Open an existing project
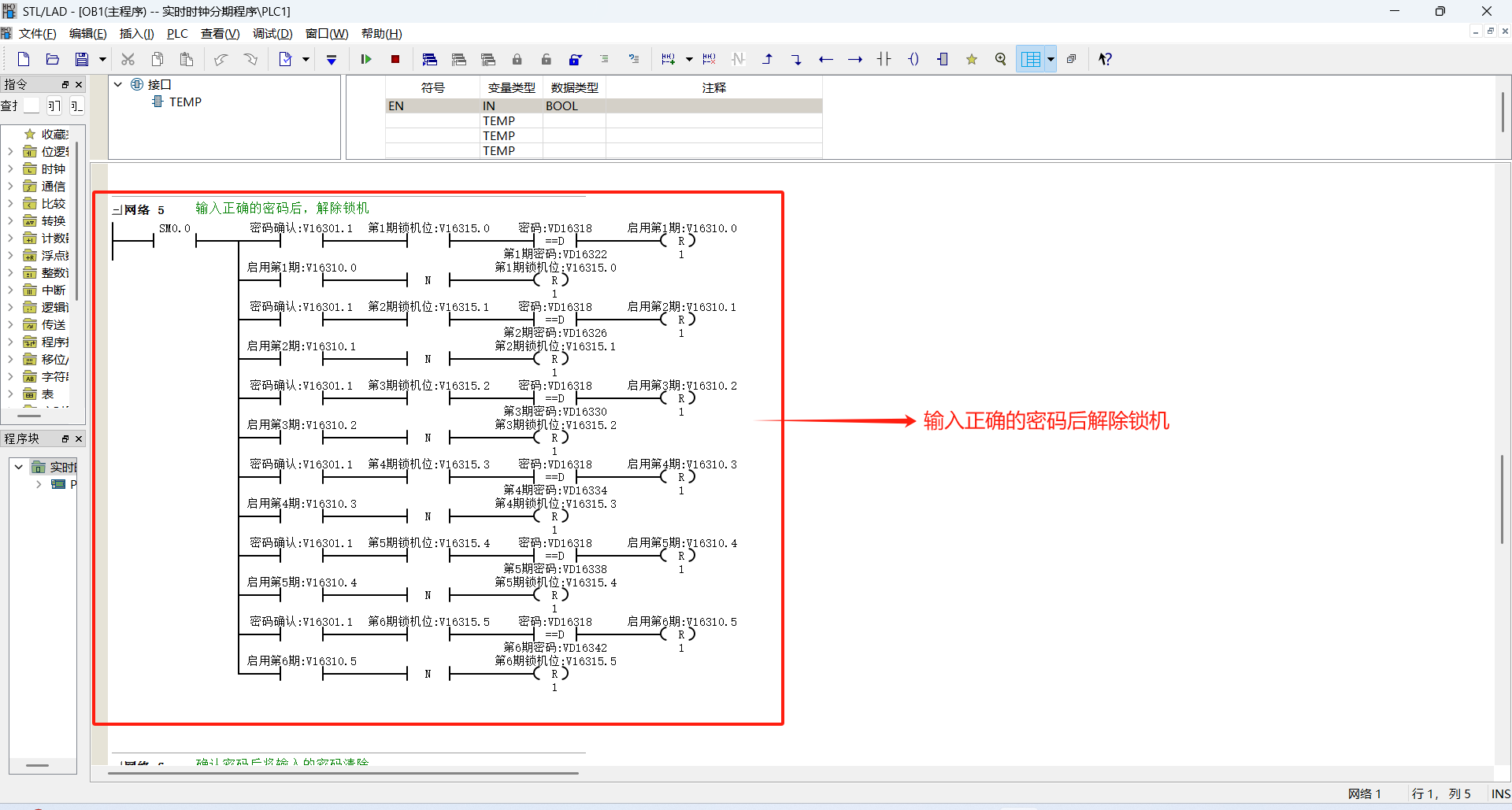1512x810 pixels. pyautogui.click(x=53, y=59)
